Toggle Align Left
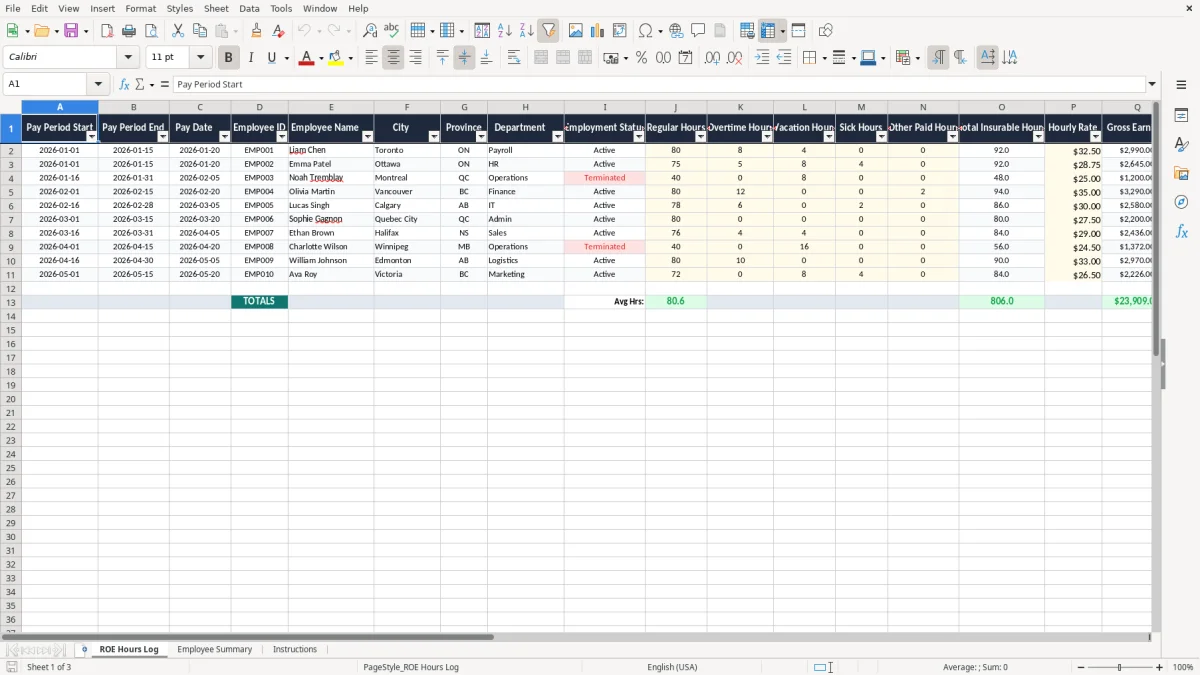Viewport: 1200px width, 675px height. click(371, 58)
